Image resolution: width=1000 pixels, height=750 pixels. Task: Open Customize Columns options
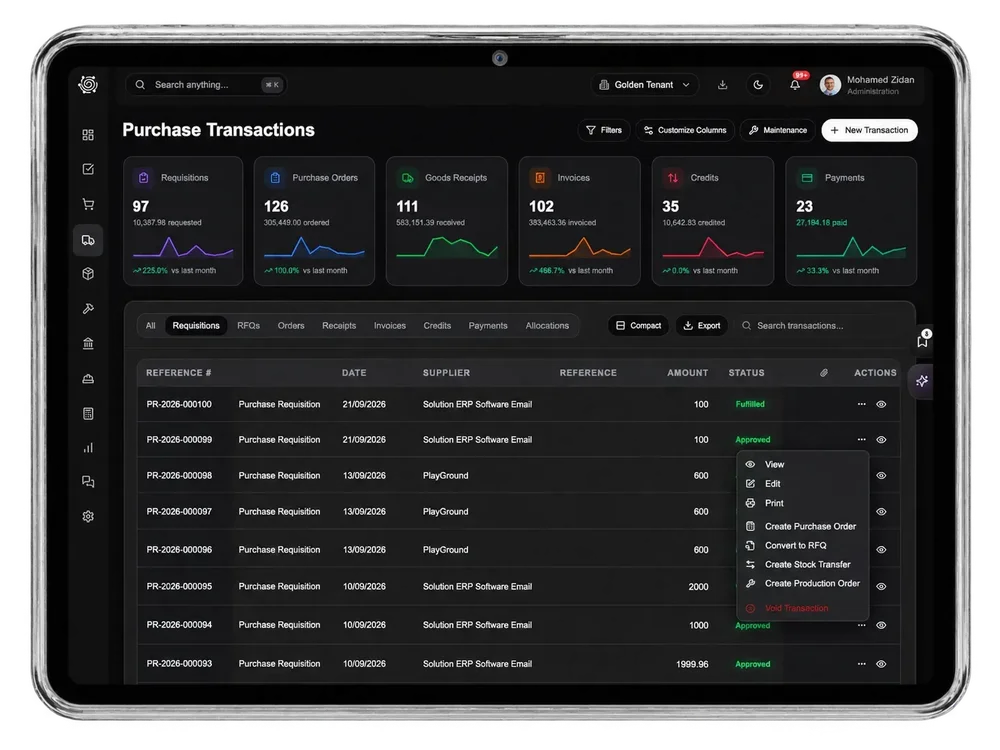pos(685,130)
